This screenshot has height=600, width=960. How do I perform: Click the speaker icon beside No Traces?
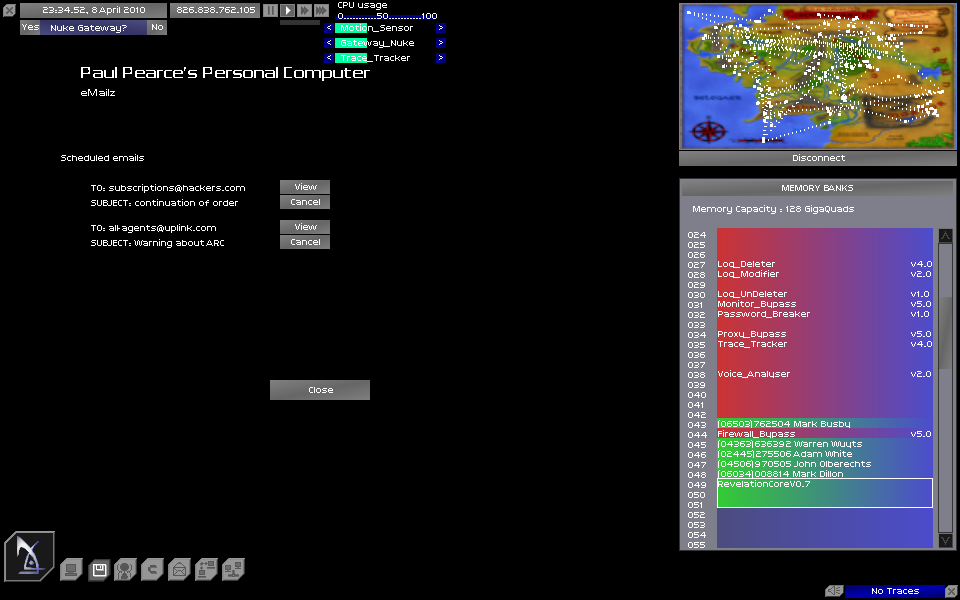point(834,591)
